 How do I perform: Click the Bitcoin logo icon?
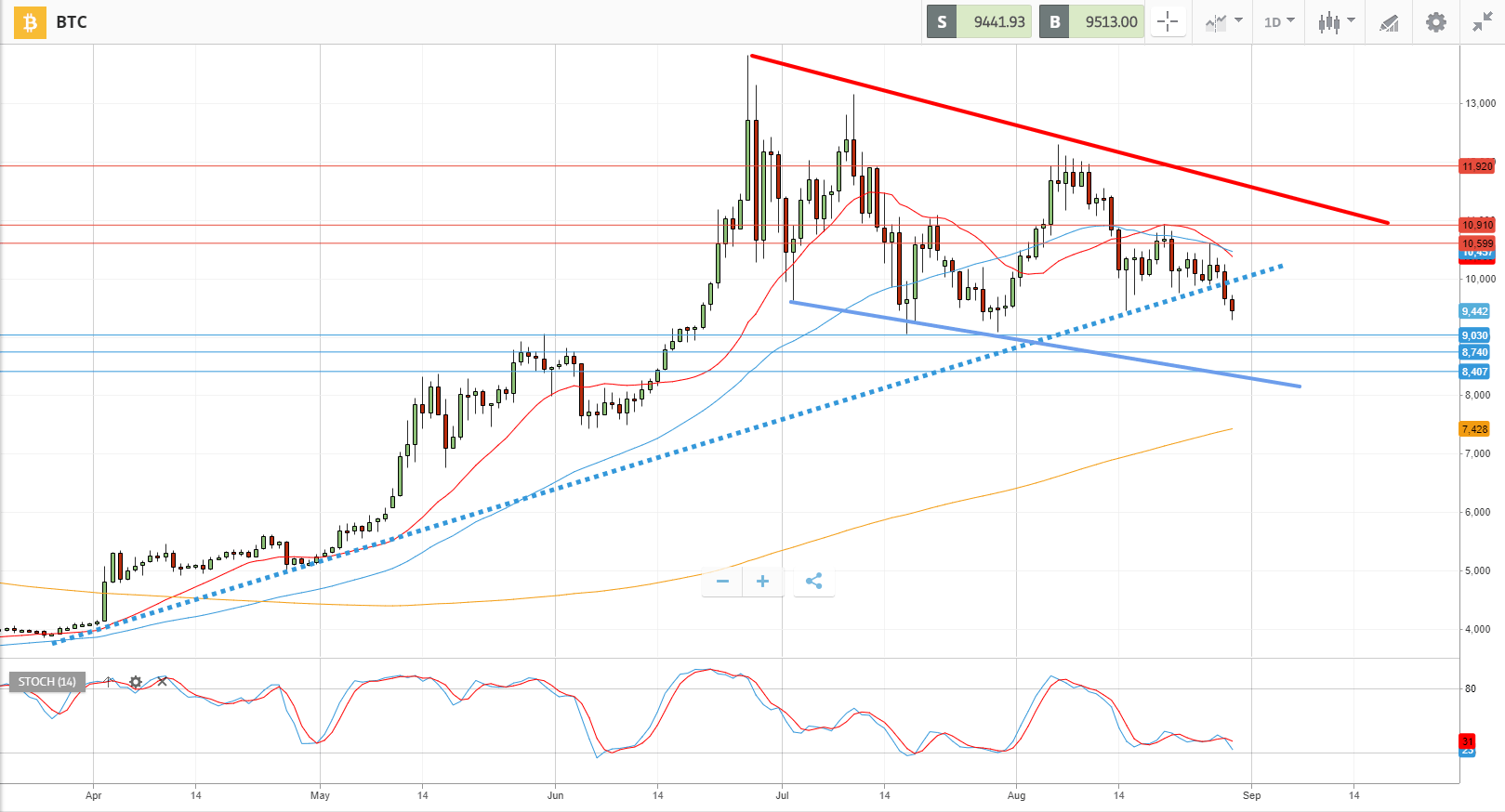[30, 21]
